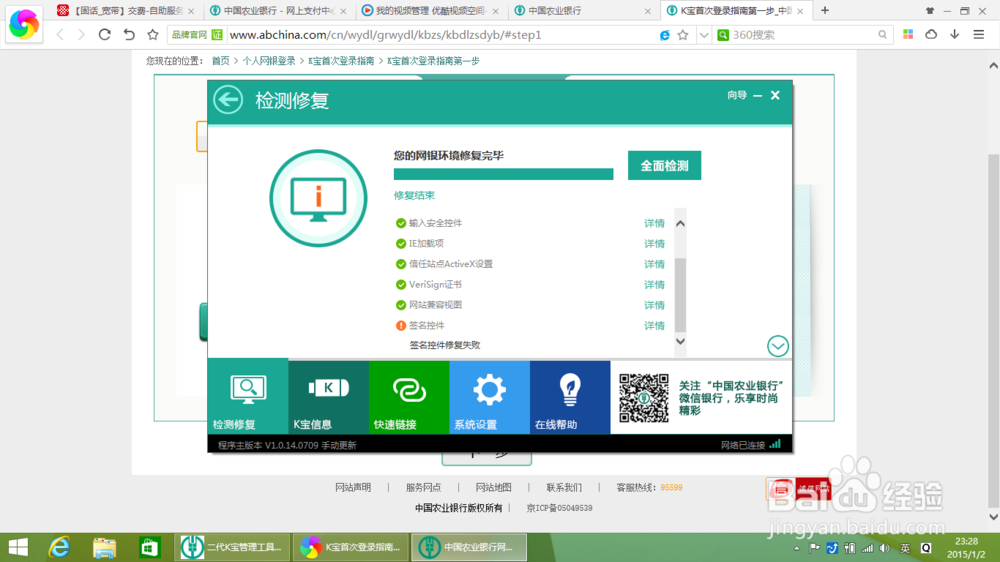Click the 向导 link in dialog header
The image size is (1000, 562).
(x=737, y=95)
